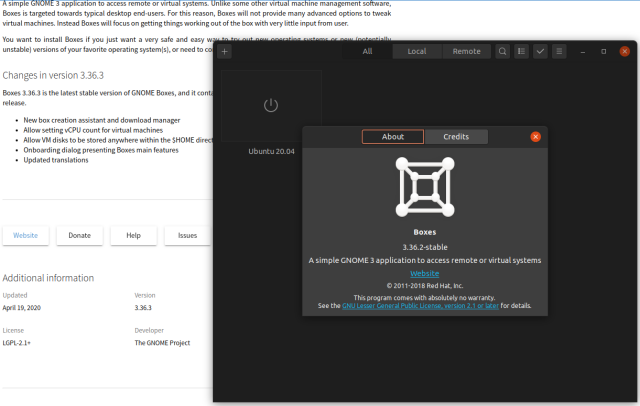Open the Website link in About dialog
This screenshot has height=406, width=640.
point(424,273)
